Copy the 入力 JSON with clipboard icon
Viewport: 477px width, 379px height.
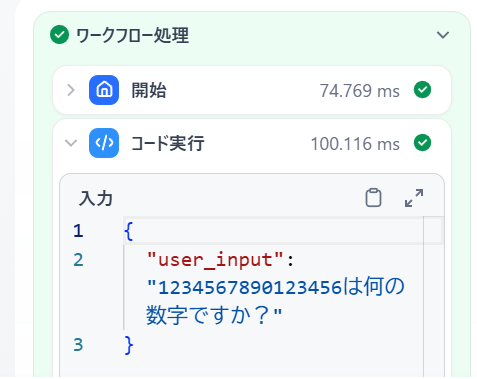[x=373, y=198]
